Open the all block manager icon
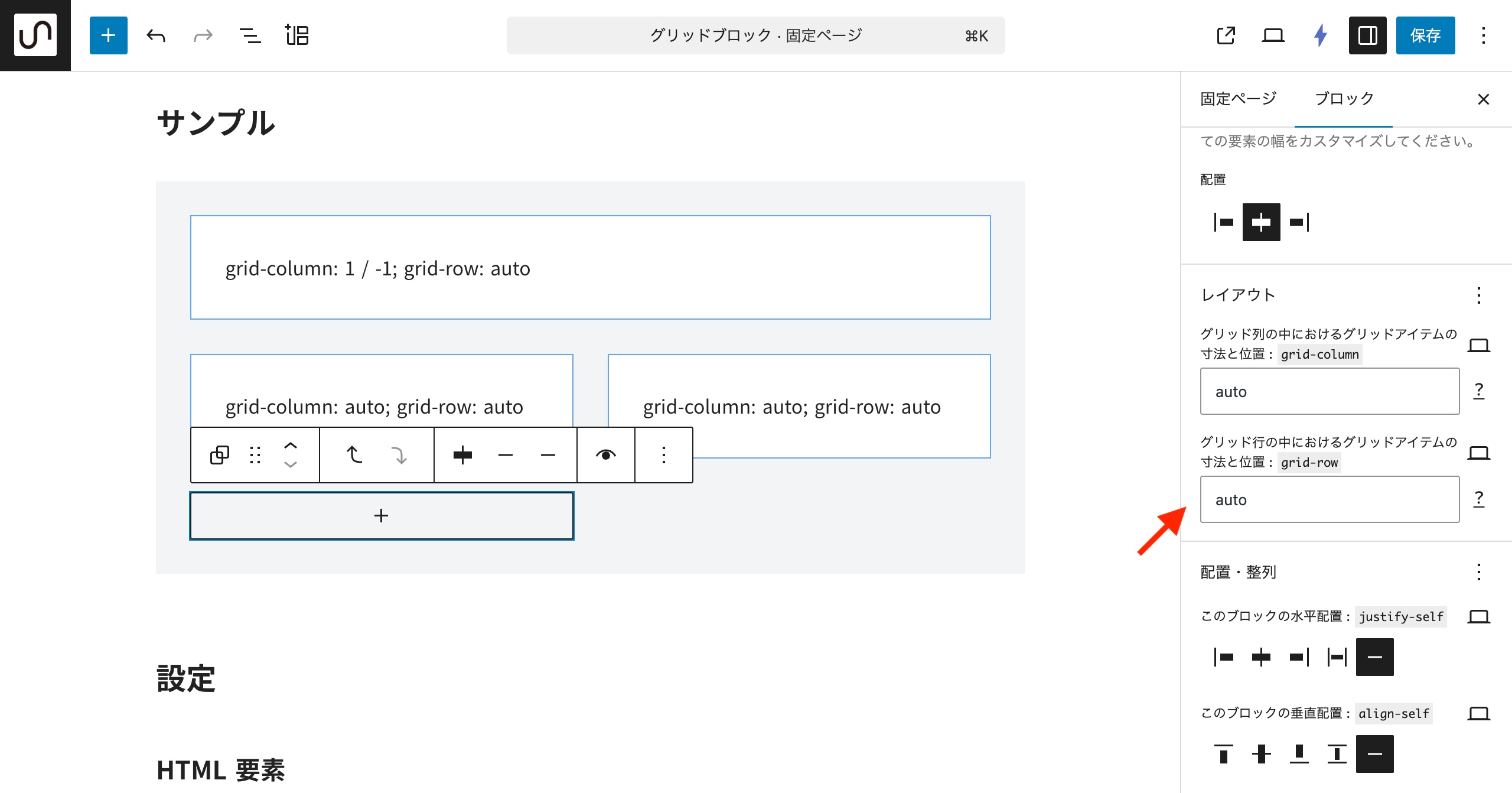Viewport: 1512px width, 793px height. tap(297, 35)
